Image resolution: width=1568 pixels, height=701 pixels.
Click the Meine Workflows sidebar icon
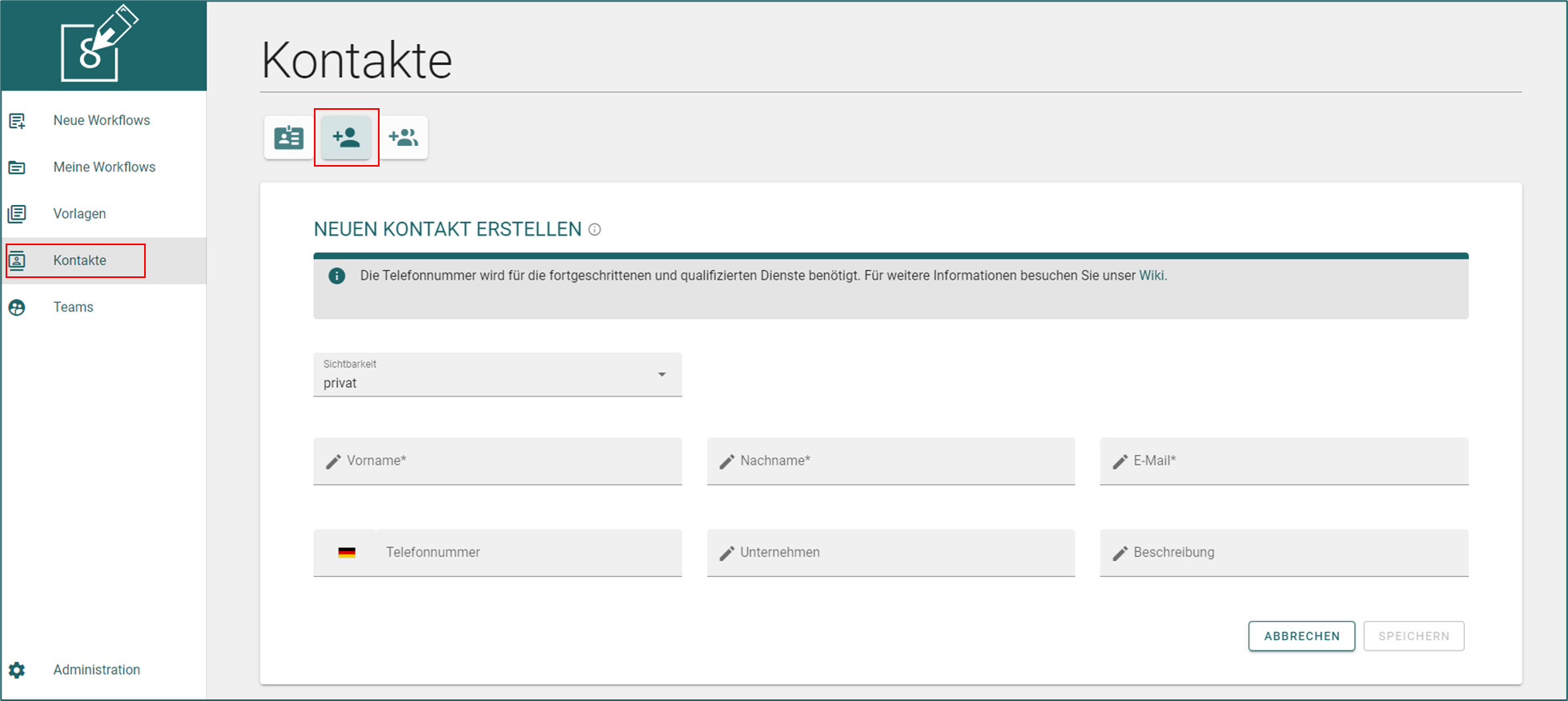tap(17, 167)
